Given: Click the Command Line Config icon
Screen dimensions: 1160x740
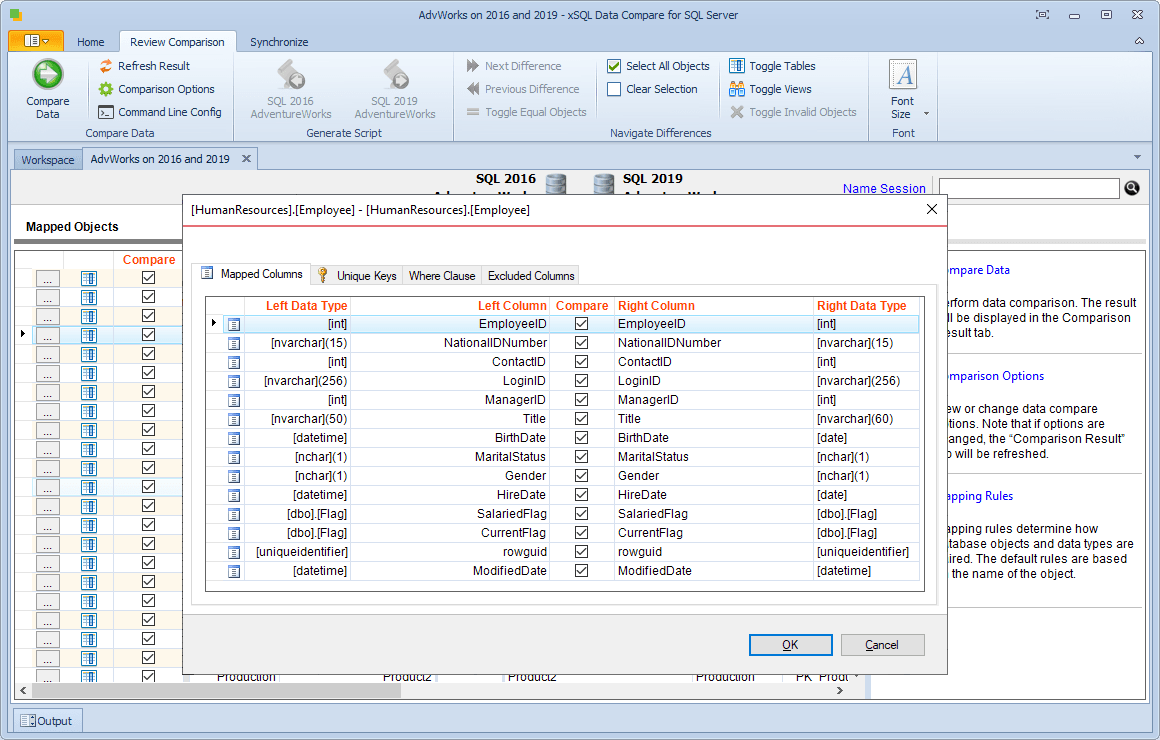Looking at the screenshot, I should click(x=106, y=112).
